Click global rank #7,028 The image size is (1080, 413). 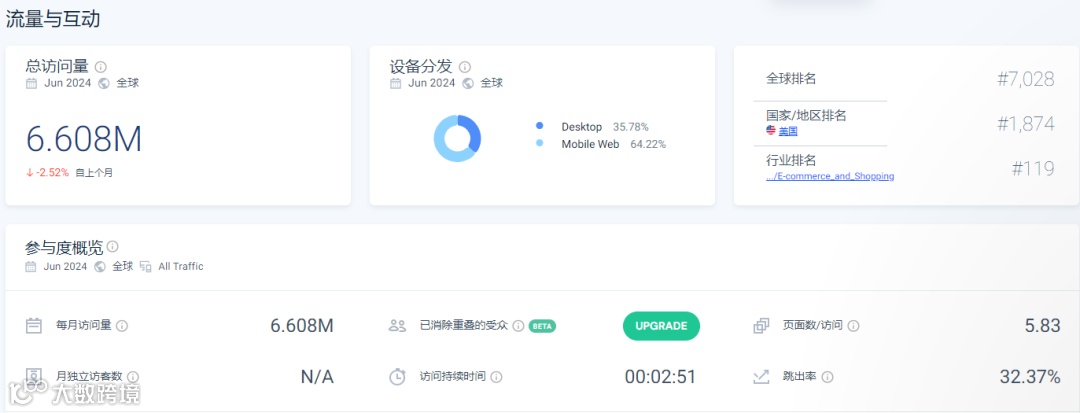pos(1026,79)
